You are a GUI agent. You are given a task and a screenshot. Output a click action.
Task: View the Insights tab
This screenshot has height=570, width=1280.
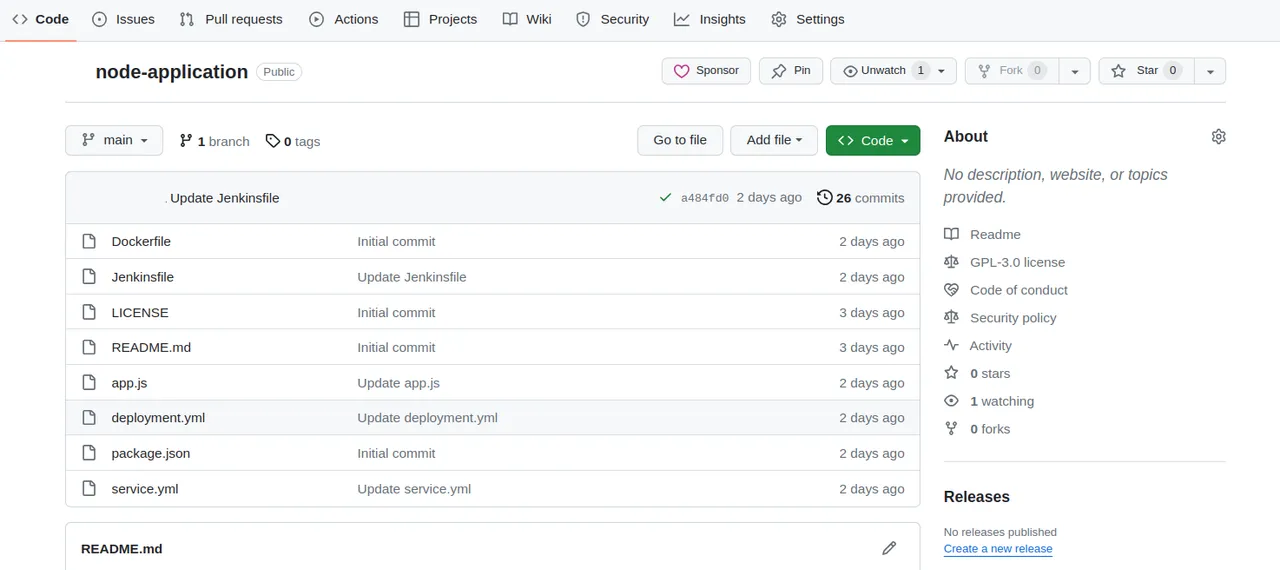[710, 19]
